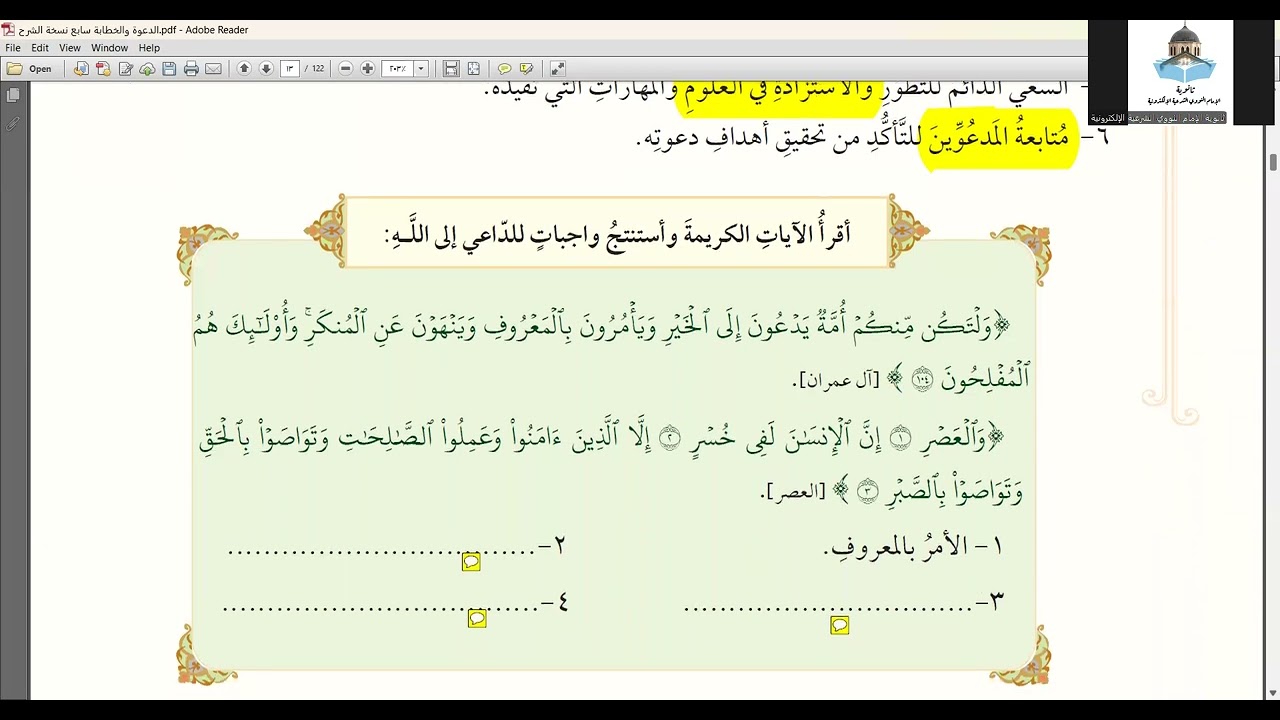Click the vertical scrollbar thumb
Image resolution: width=1280 pixels, height=720 pixels.
tap(1273, 162)
